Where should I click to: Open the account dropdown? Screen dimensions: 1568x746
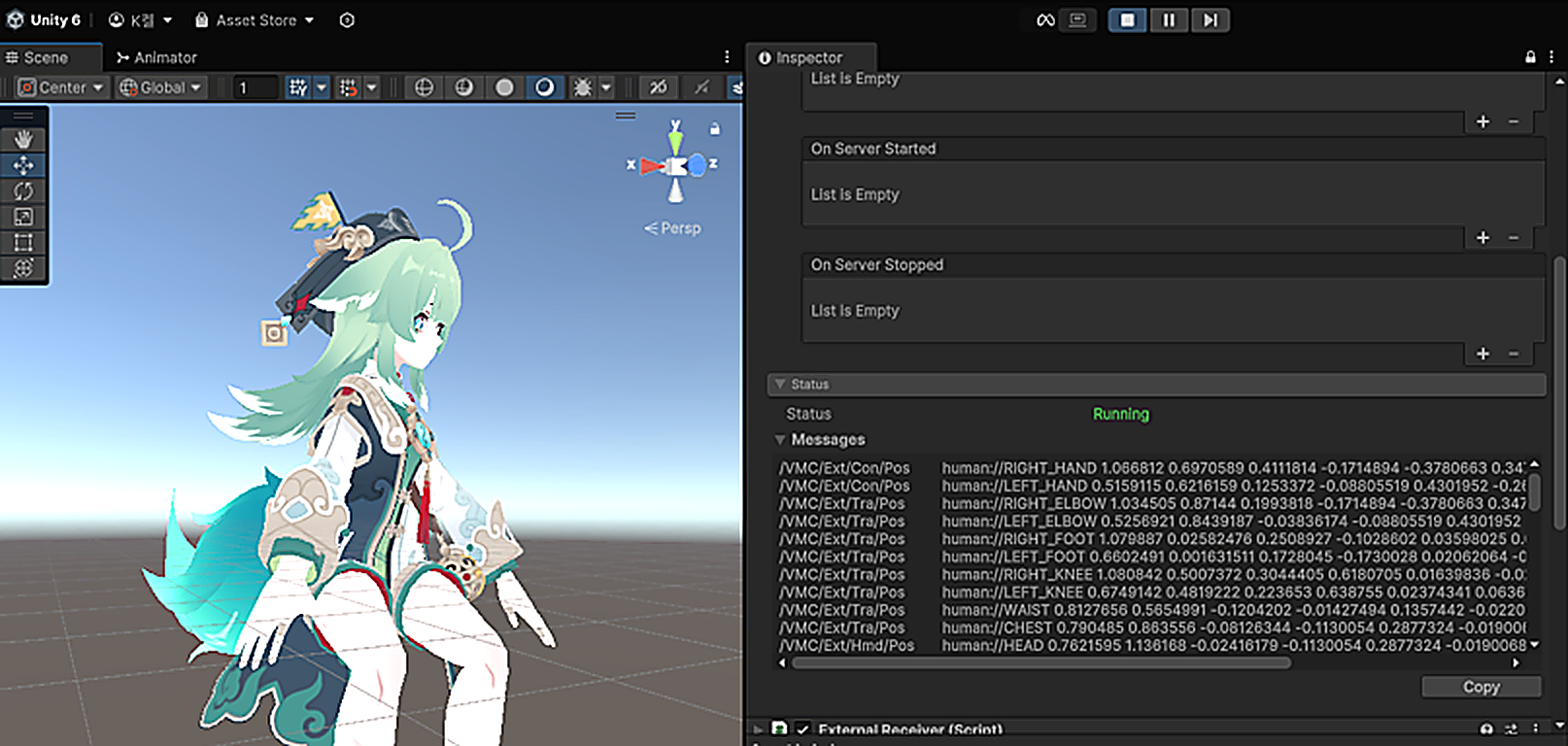click(140, 19)
